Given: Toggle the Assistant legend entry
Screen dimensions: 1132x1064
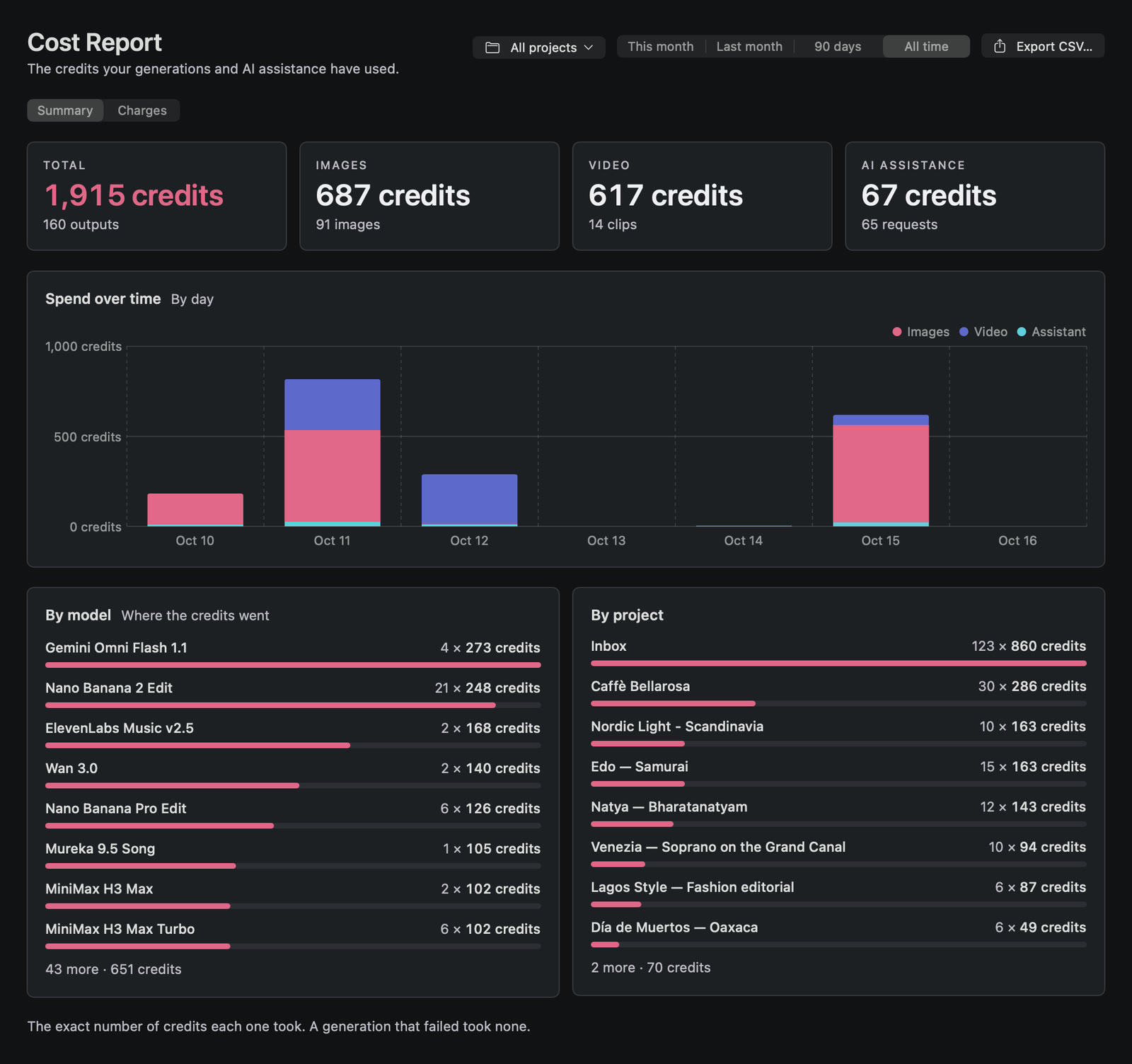Looking at the screenshot, I should tap(1051, 332).
